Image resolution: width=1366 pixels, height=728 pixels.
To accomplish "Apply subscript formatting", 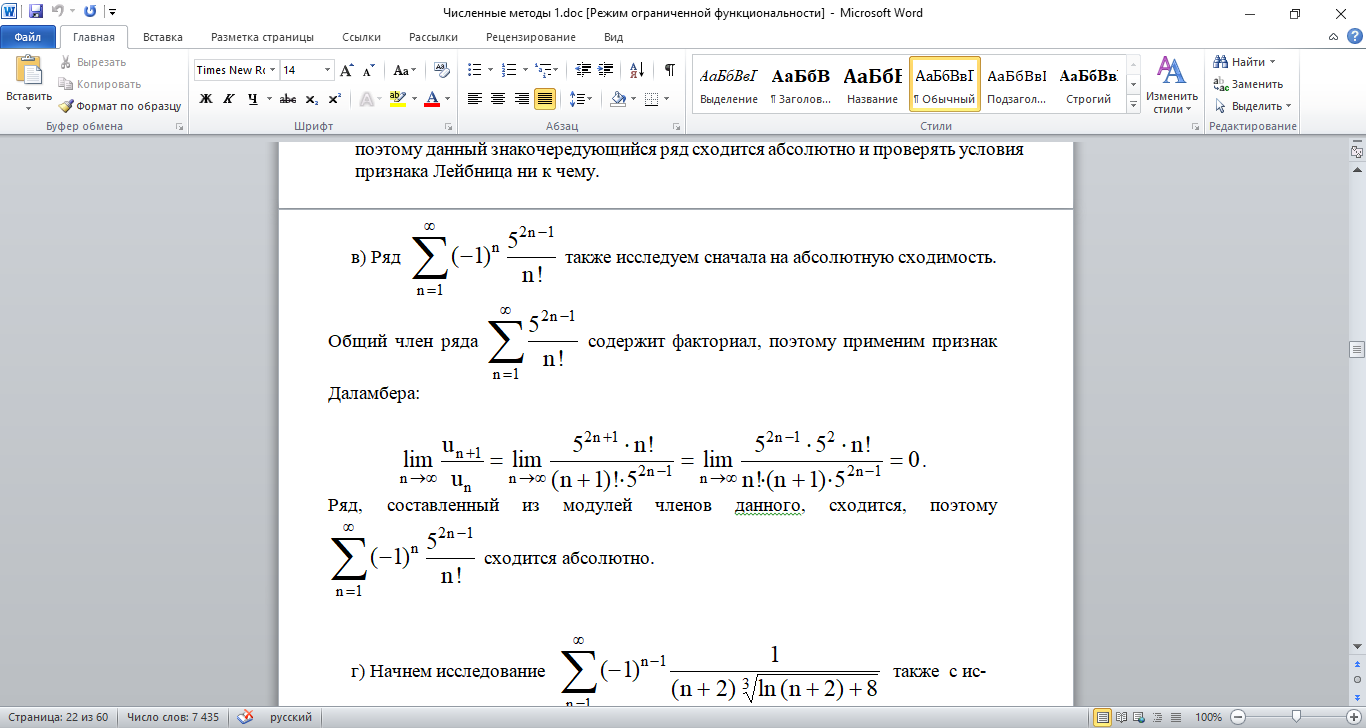I will tap(312, 99).
